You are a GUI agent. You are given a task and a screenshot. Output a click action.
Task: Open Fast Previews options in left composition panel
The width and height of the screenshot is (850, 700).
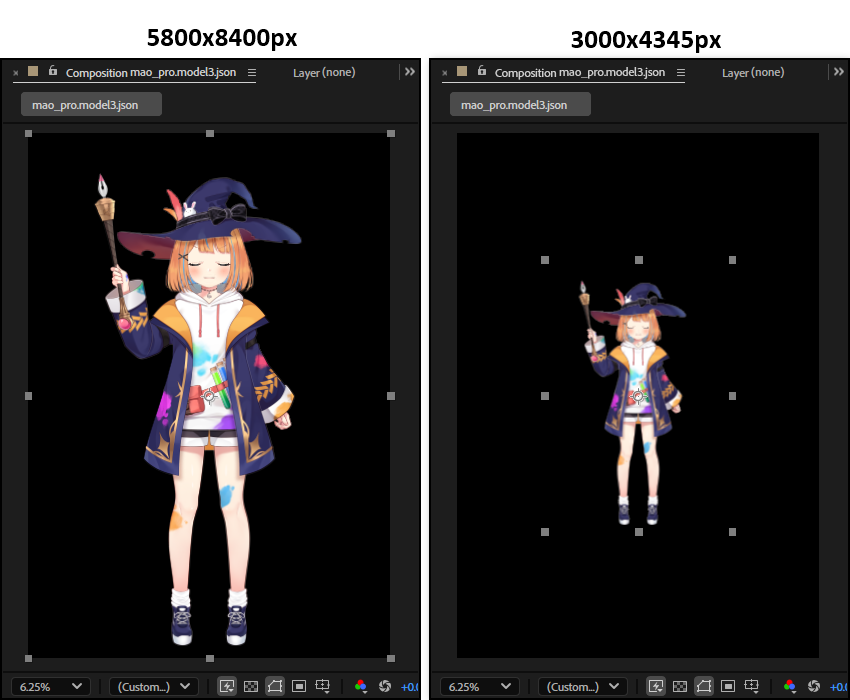[x=227, y=686]
